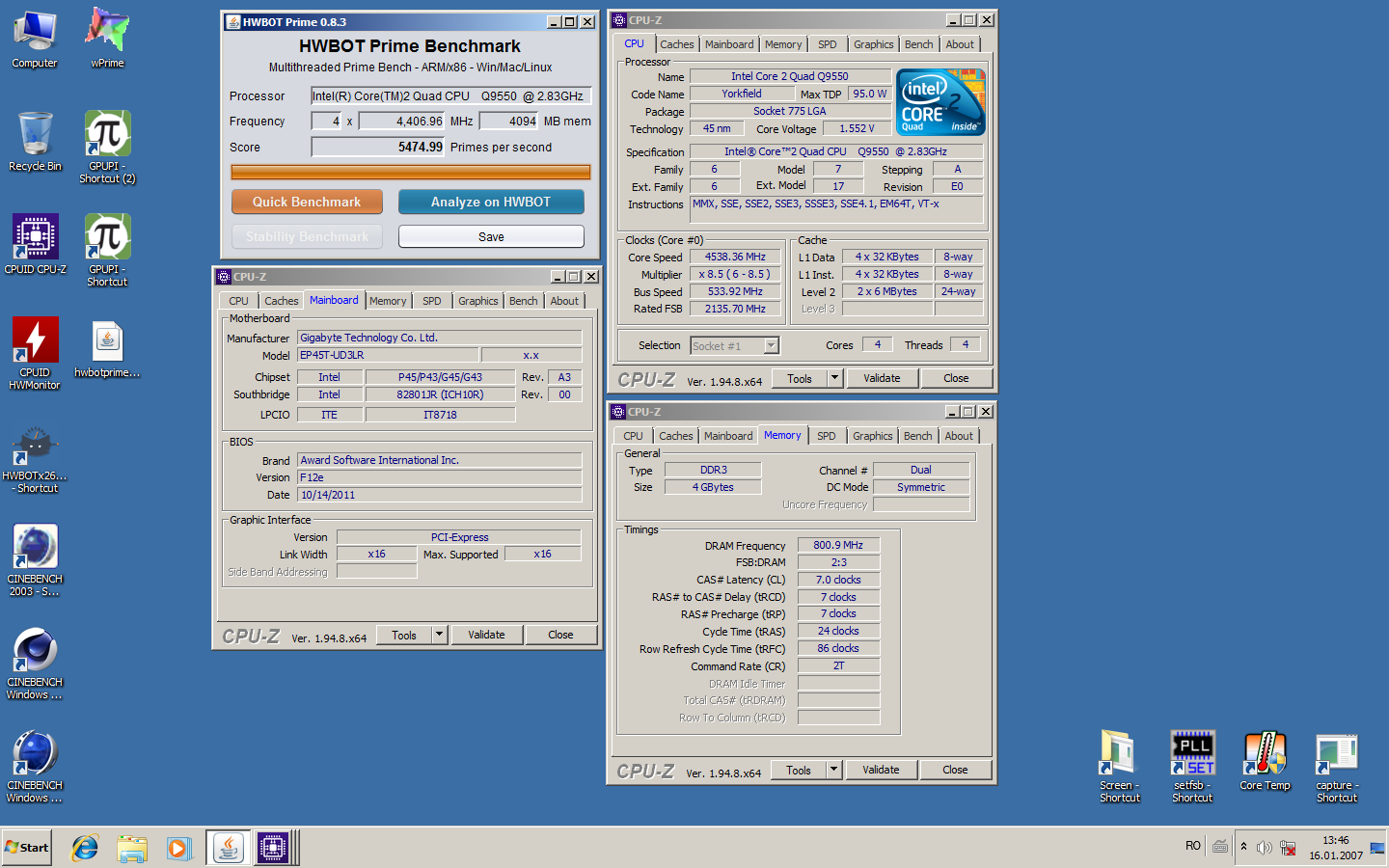Click the Frequency 4,406.96 MHz field

pos(402,121)
